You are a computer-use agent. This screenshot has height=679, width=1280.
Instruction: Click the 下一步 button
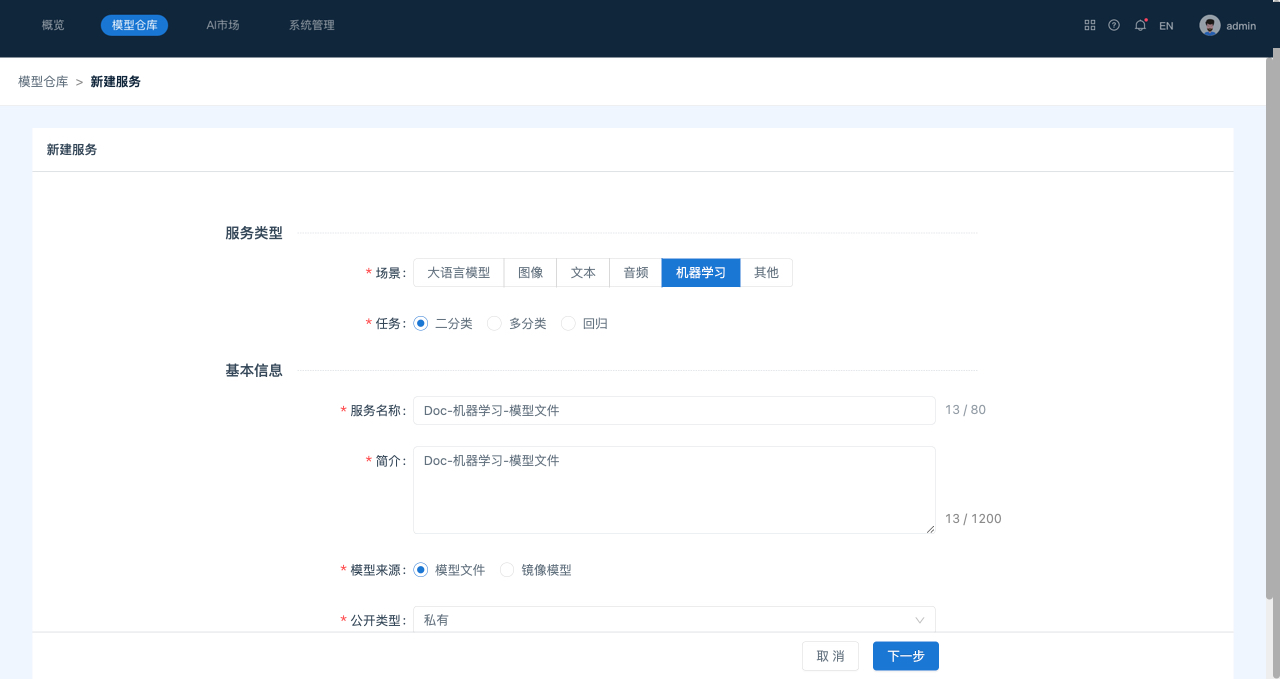pyautogui.click(x=905, y=656)
